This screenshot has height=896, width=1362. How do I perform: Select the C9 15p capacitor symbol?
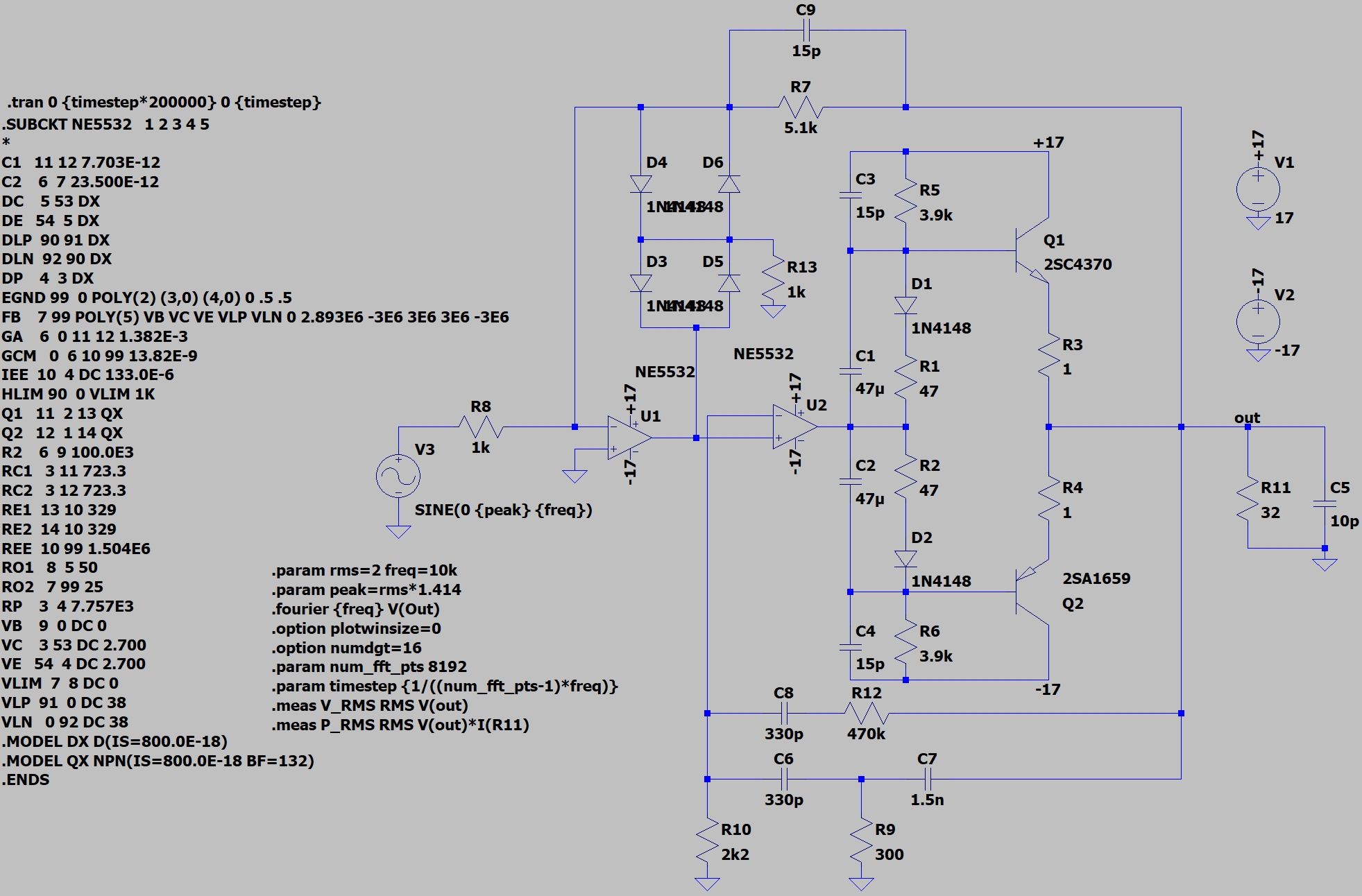point(806,30)
